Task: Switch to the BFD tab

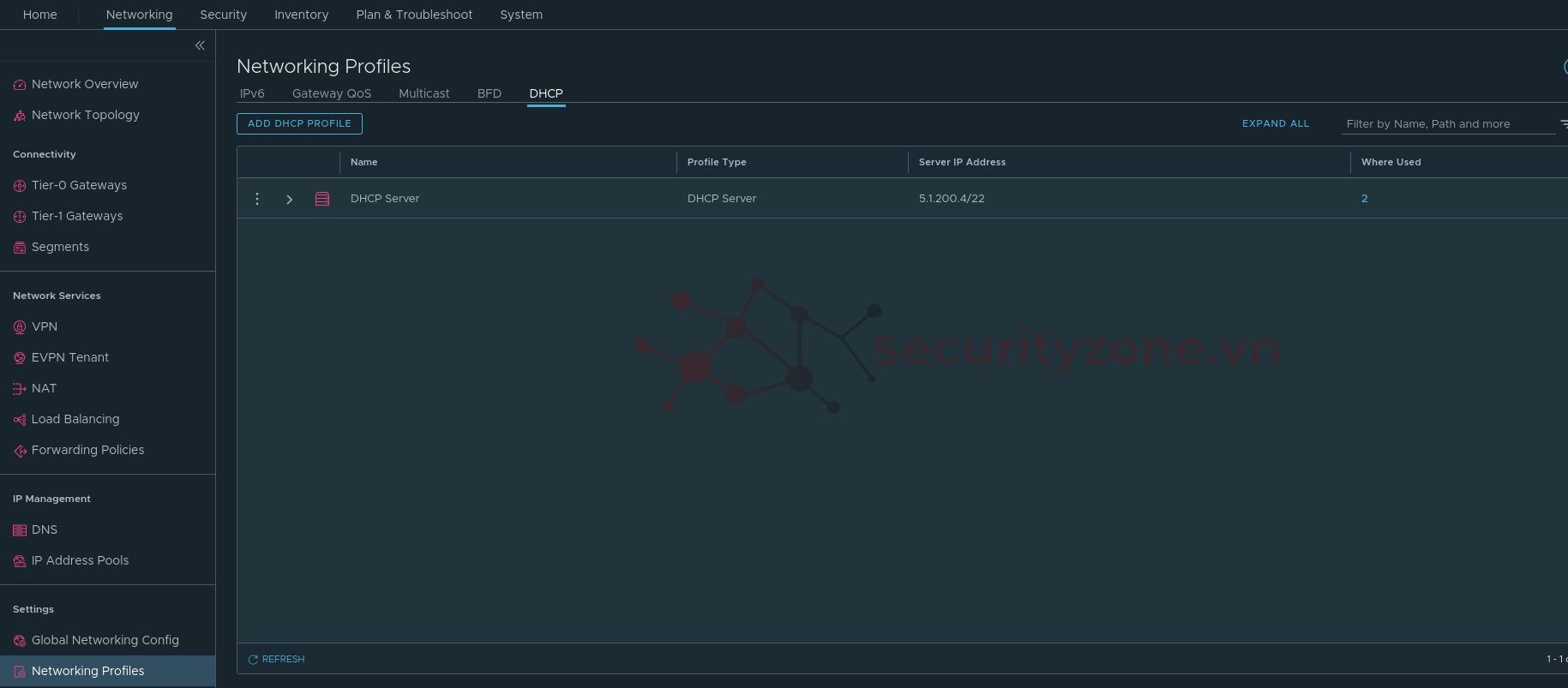Action: (x=489, y=93)
